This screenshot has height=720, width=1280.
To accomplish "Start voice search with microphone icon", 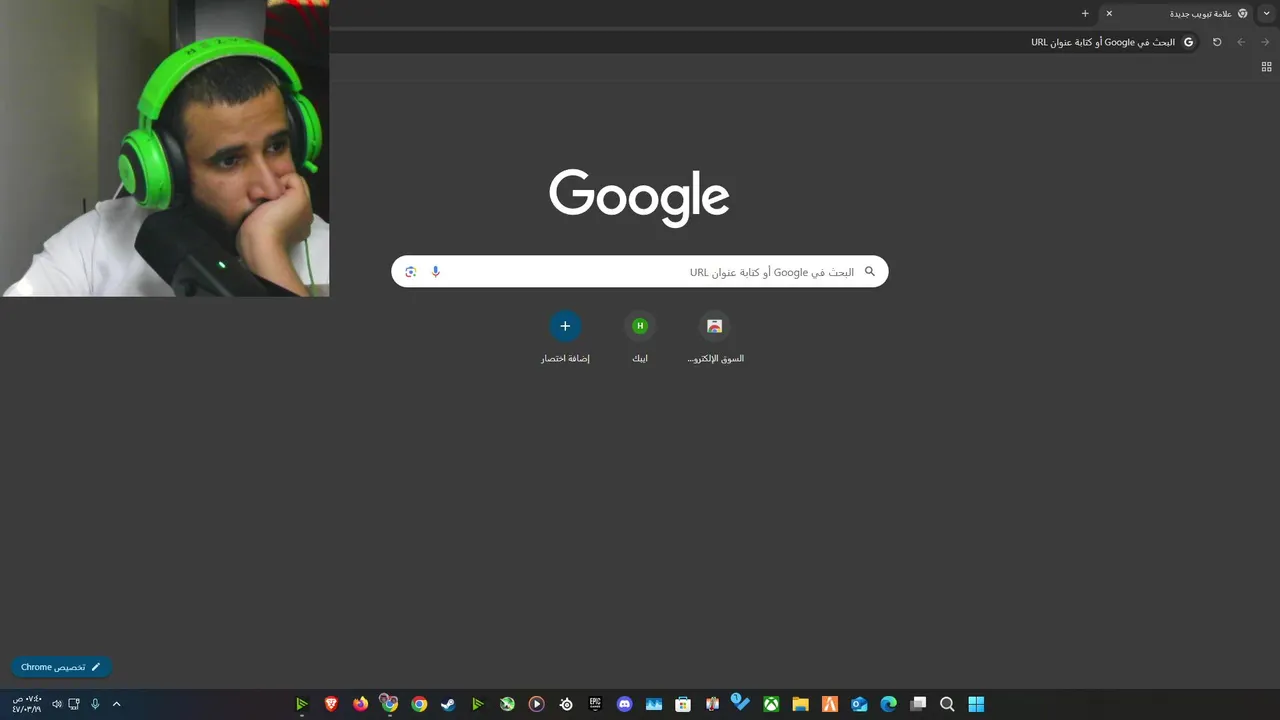I will (x=436, y=272).
